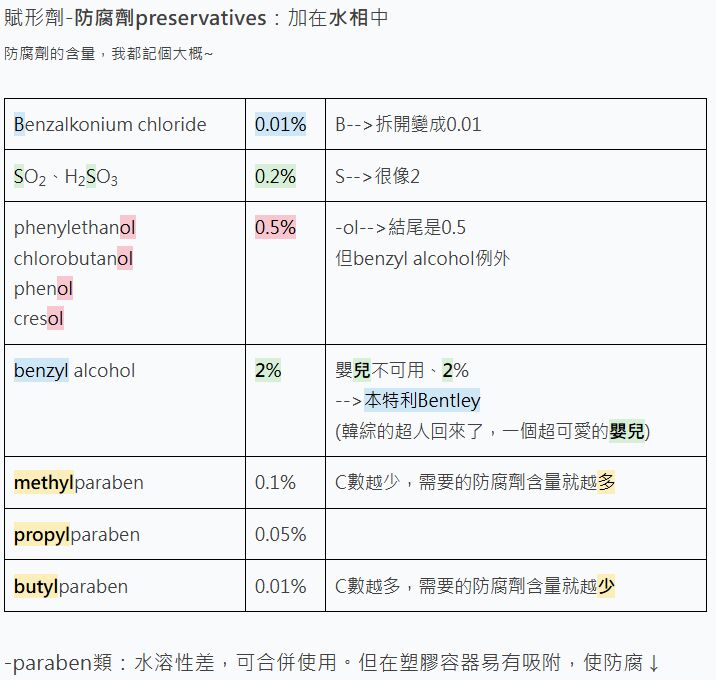Click the propylparaben cell
The width and height of the screenshot is (716, 680).
pyautogui.click(x=77, y=535)
